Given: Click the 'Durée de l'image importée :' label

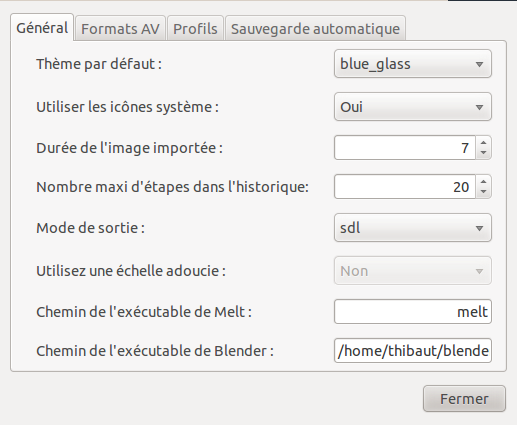Looking at the screenshot, I should [x=129, y=148].
